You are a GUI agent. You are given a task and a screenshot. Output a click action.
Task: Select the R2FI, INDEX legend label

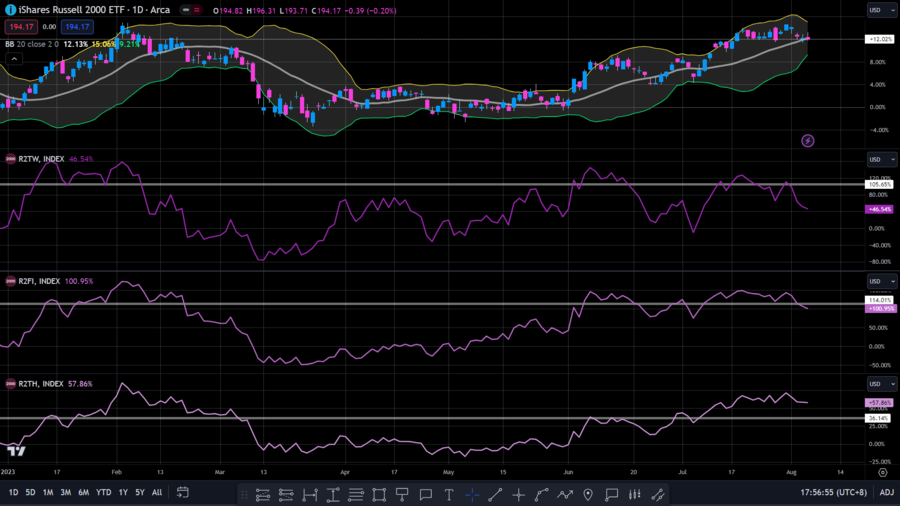[39, 281]
